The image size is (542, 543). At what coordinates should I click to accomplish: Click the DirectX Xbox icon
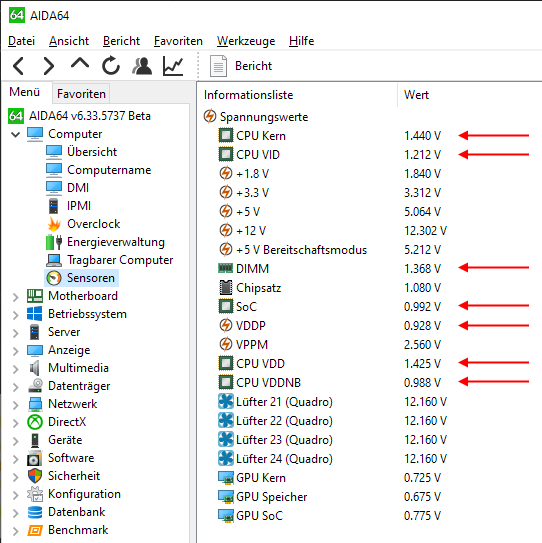pyautogui.click(x=35, y=422)
